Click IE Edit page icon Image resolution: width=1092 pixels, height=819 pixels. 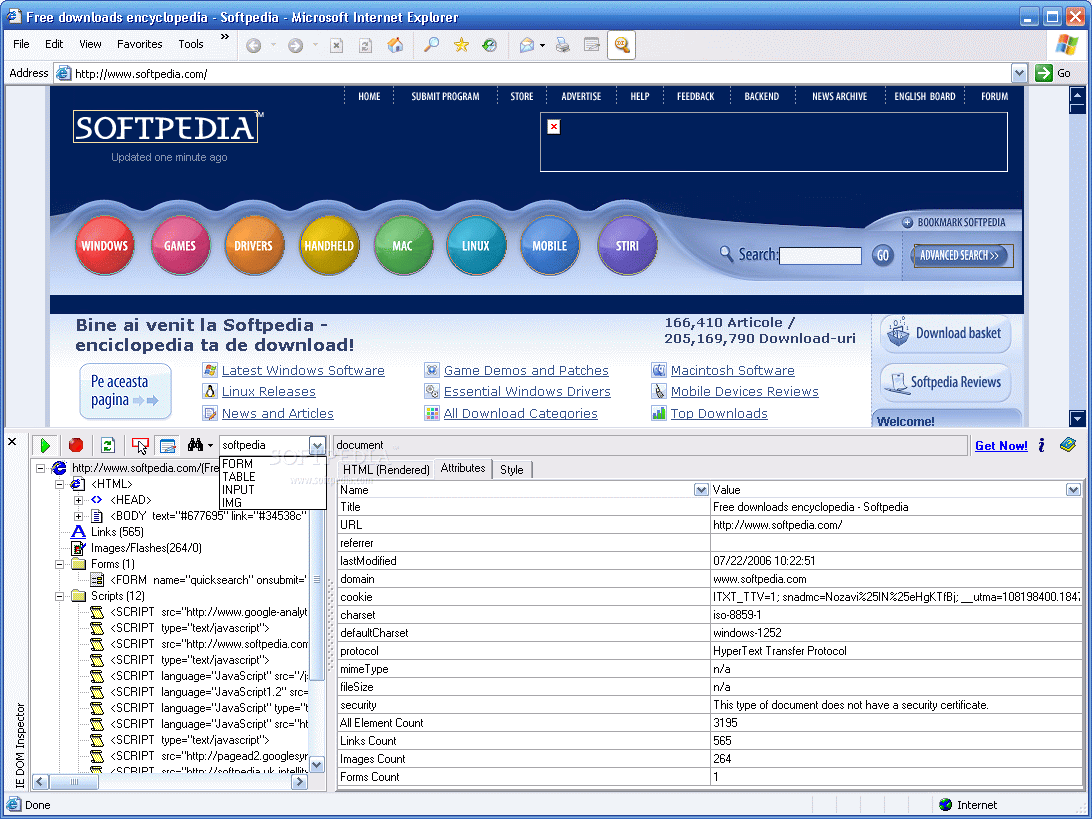[x=591, y=45]
